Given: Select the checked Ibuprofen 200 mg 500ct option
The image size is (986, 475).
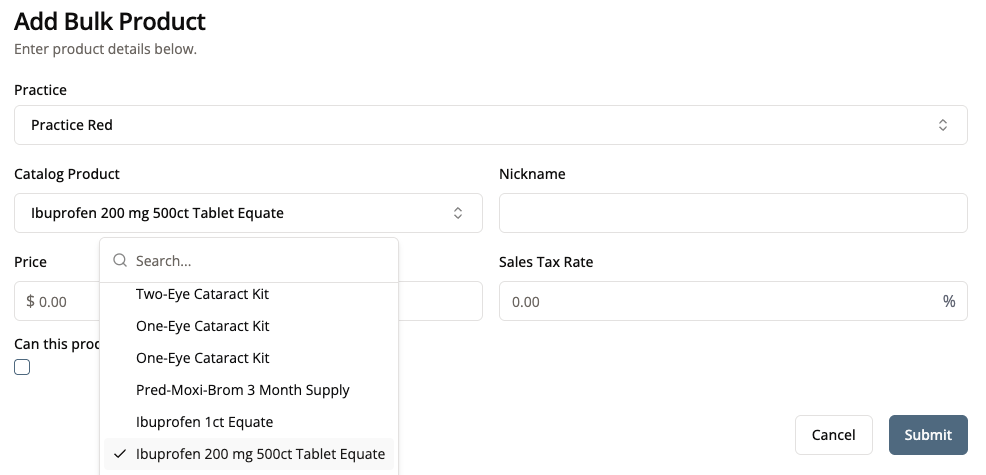Looking at the screenshot, I should point(260,454).
